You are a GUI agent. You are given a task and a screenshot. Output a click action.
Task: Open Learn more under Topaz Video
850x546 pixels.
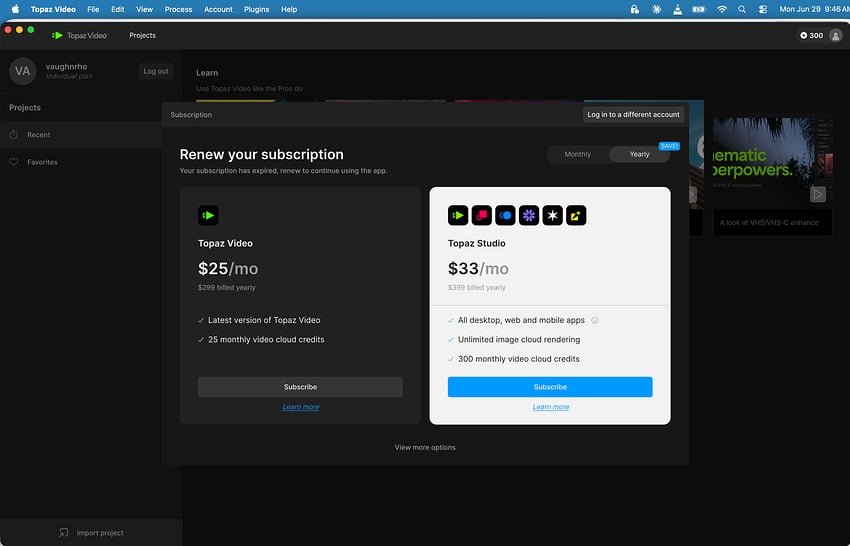(301, 407)
